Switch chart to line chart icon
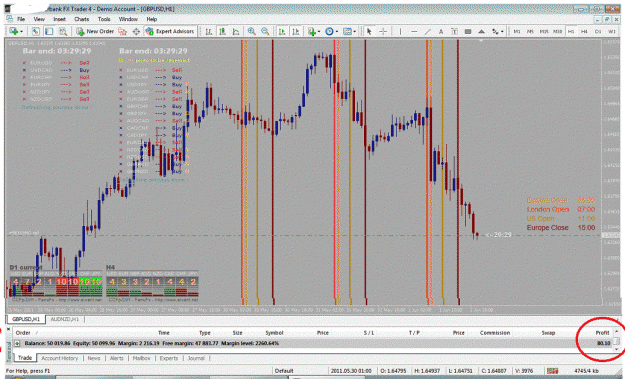The height and width of the screenshot is (379, 625). coord(236,31)
